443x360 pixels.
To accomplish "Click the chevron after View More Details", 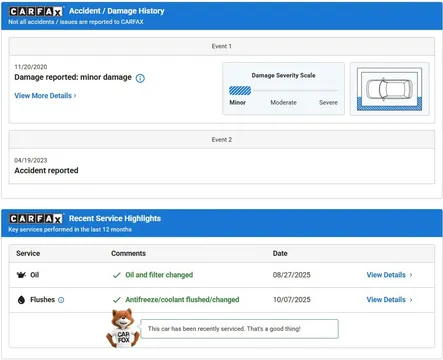I will [75, 96].
